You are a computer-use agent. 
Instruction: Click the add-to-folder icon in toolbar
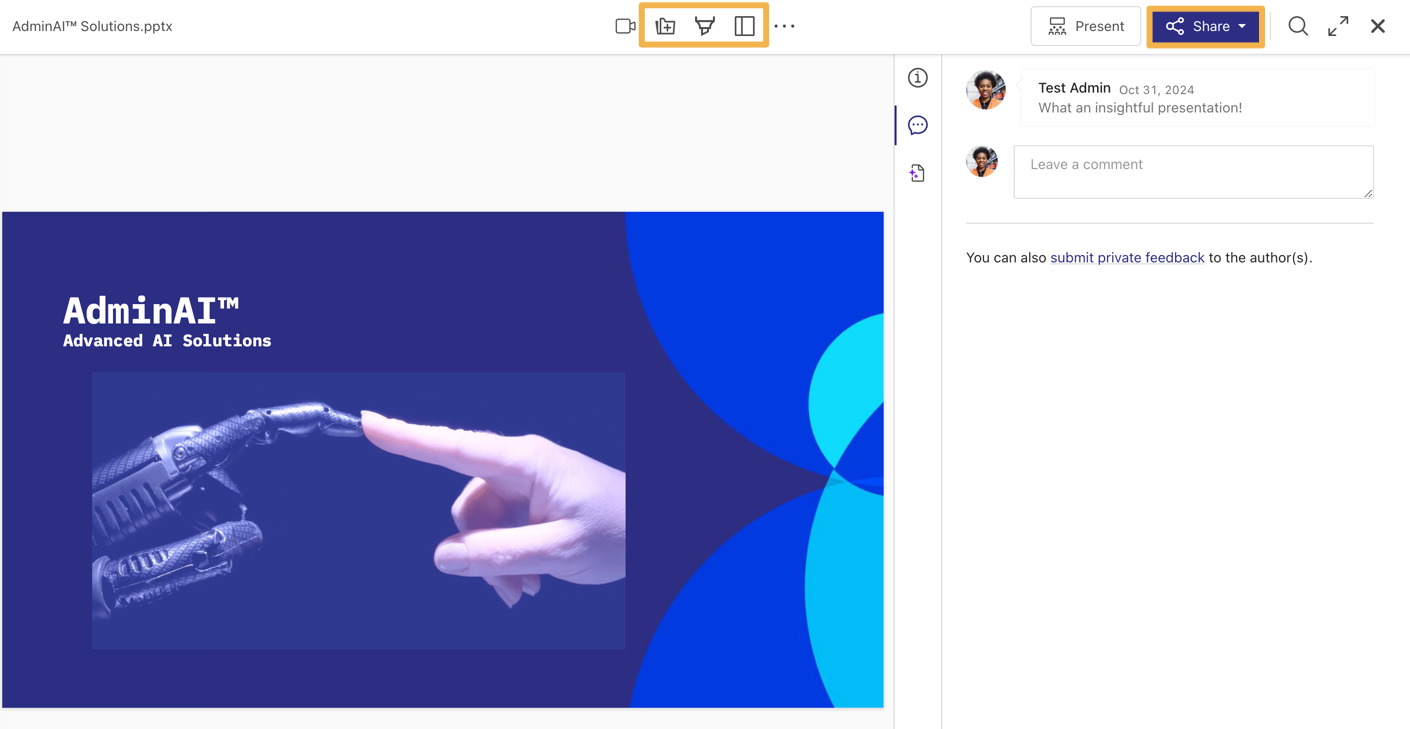point(665,26)
